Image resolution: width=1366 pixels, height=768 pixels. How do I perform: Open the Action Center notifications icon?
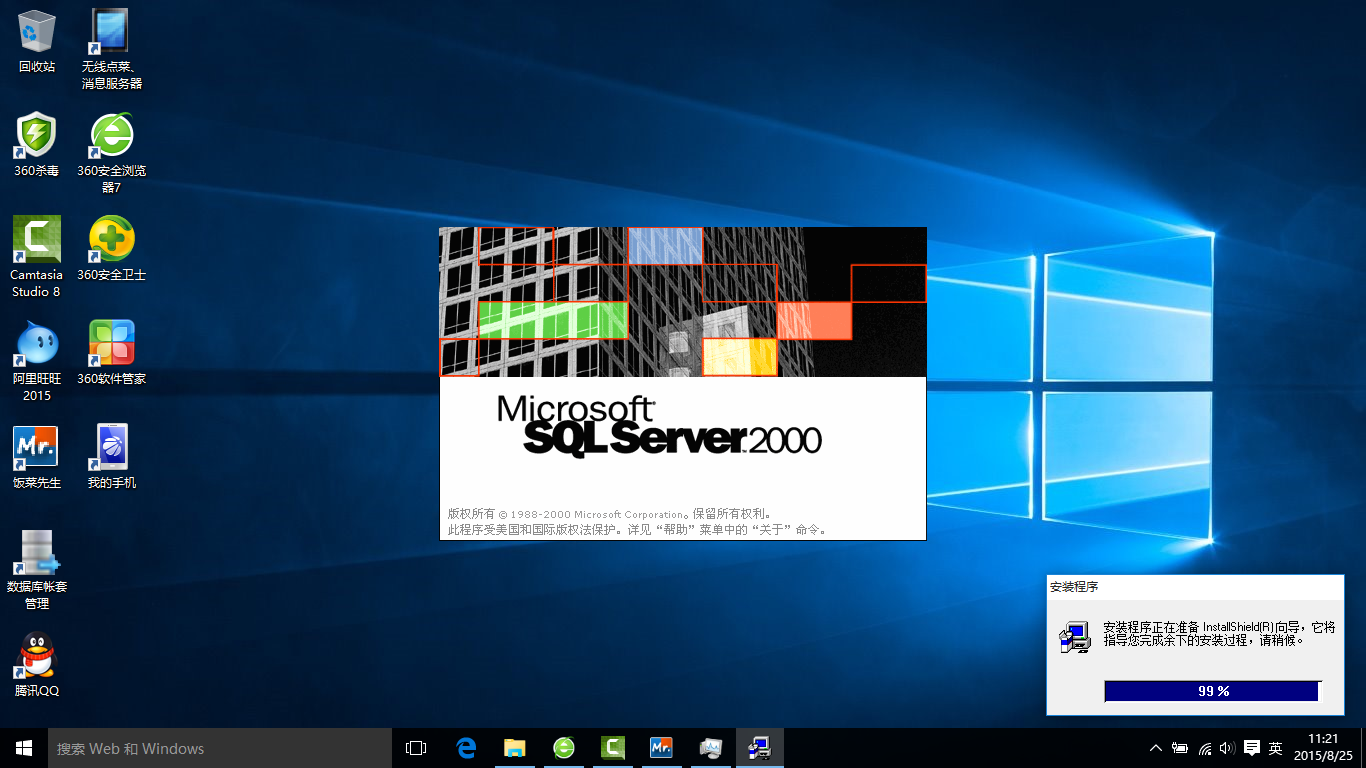click(1251, 748)
